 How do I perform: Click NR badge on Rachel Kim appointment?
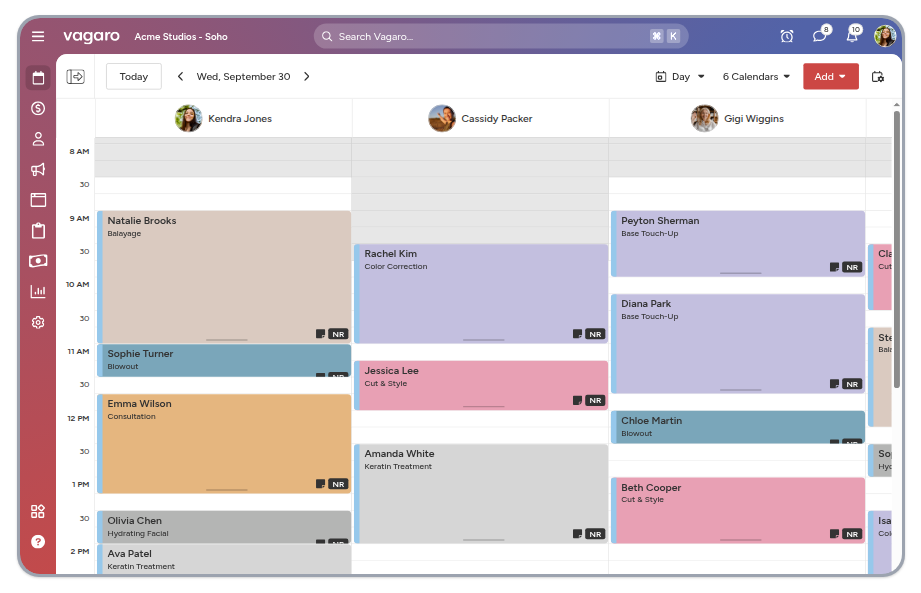point(596,334)
